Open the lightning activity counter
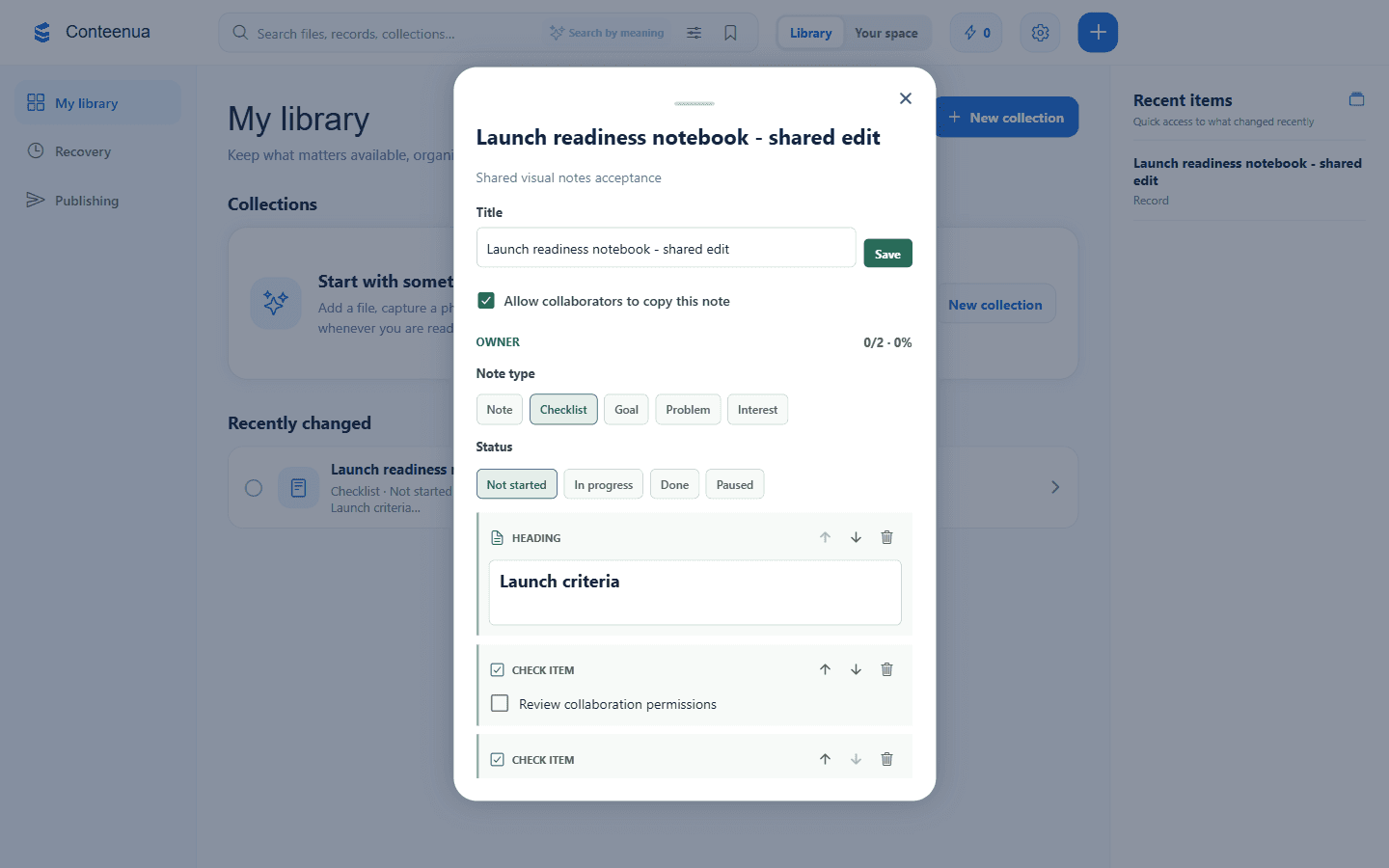This screenshot has height=868, width=1389. 976,33
